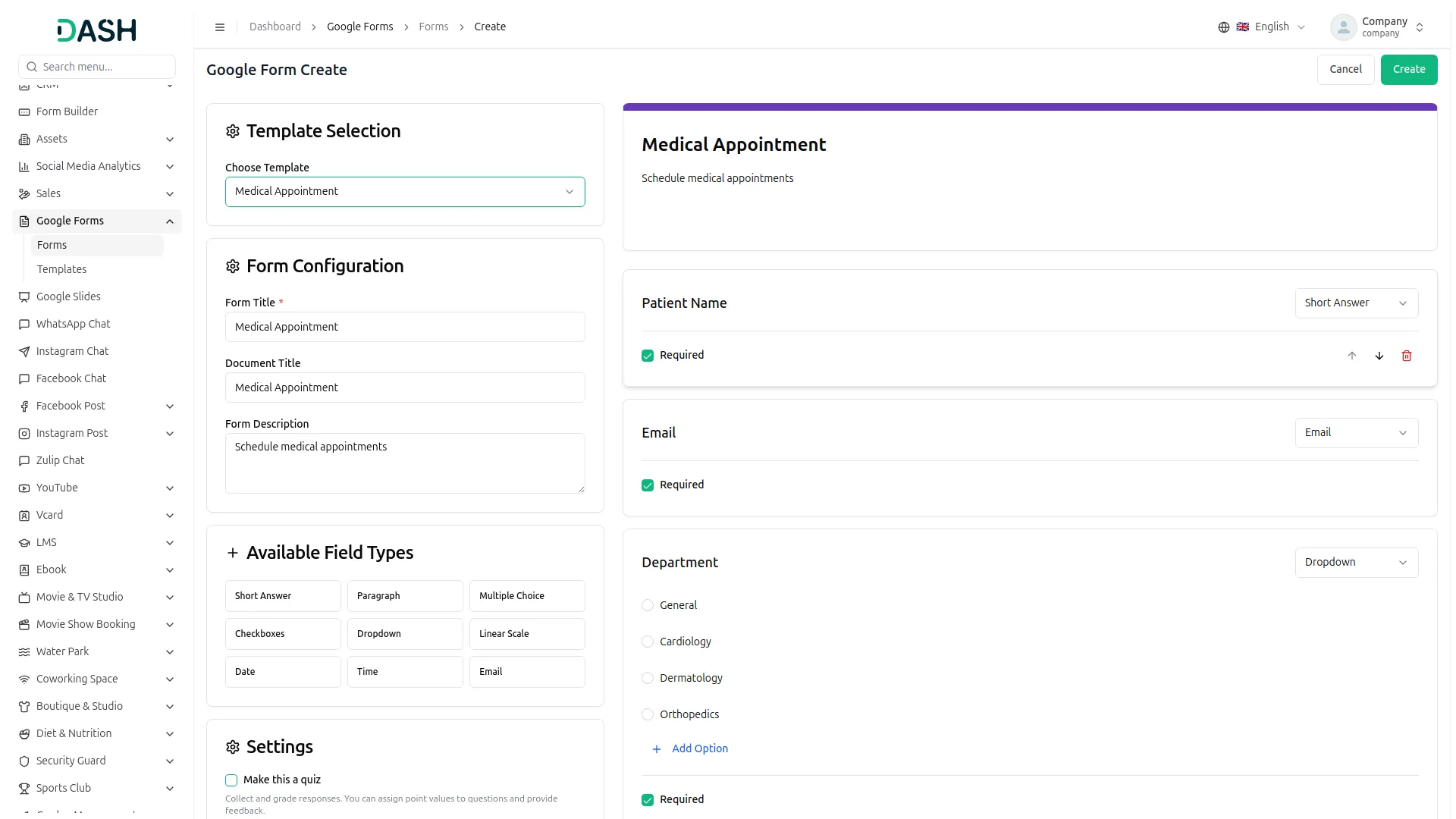Click the WhatsApp Chat sidebar icon
The height and width of the screenshot is (819, 1456).
24,325
